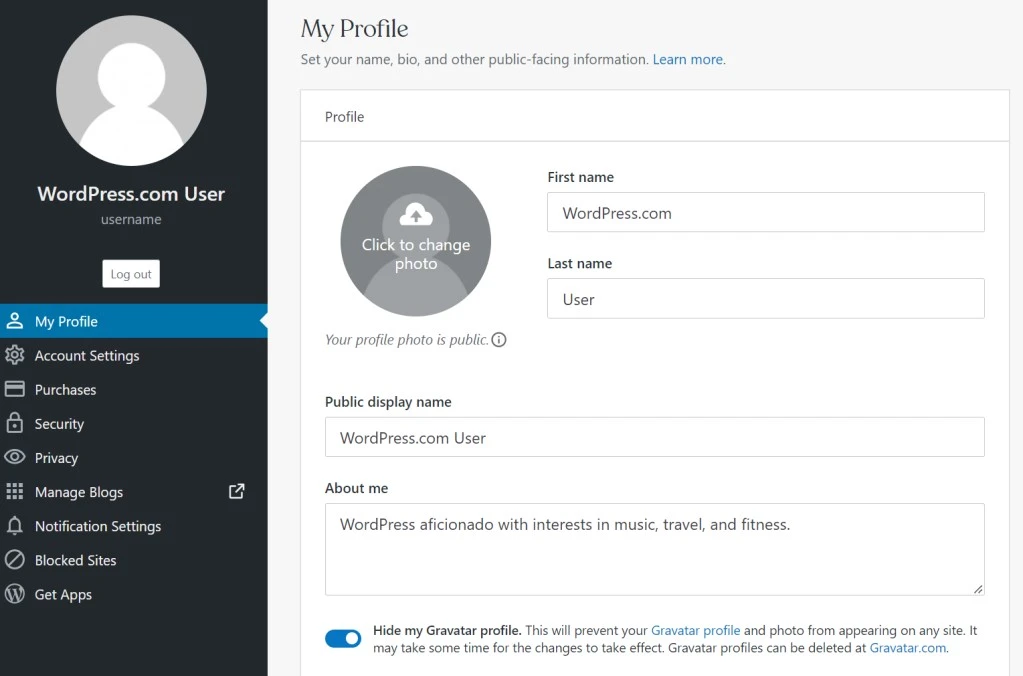This screenshot has height=676, width=1023.
Task: Click the large sidebar avatar image
Action: 131,91
